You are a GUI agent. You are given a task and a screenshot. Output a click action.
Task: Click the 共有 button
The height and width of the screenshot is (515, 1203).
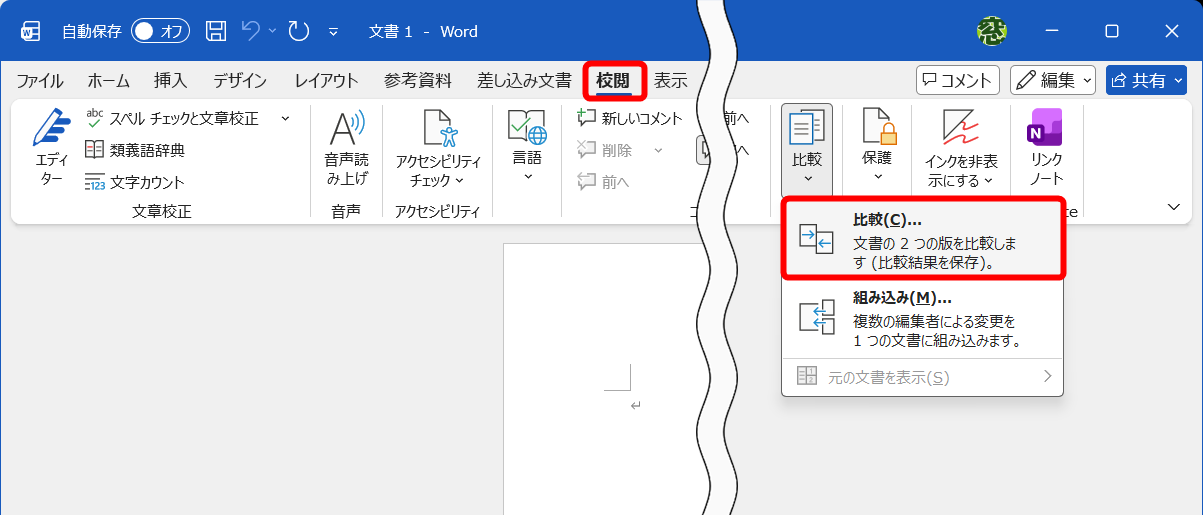point(1145,81)
